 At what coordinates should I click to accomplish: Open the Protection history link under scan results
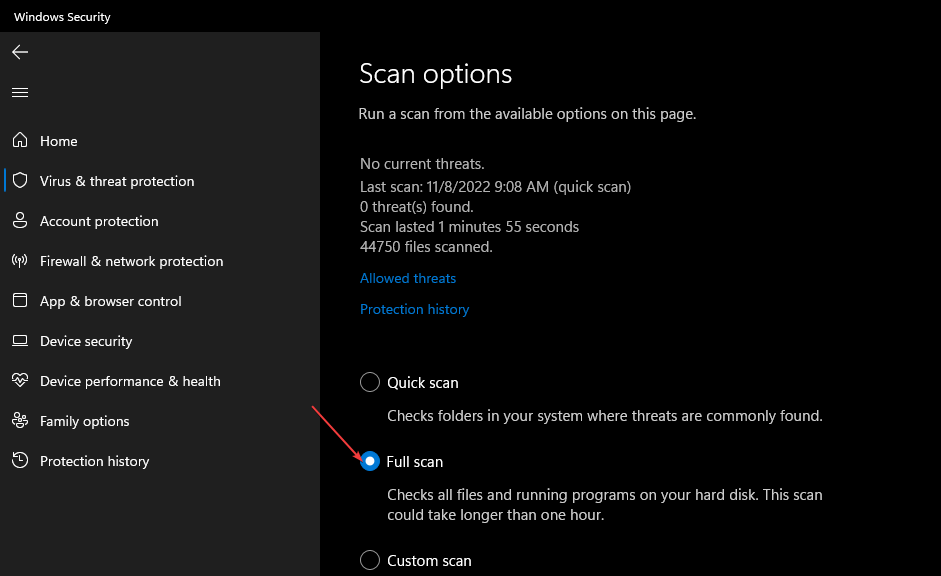pyautogui.click(x=415, y=310)
